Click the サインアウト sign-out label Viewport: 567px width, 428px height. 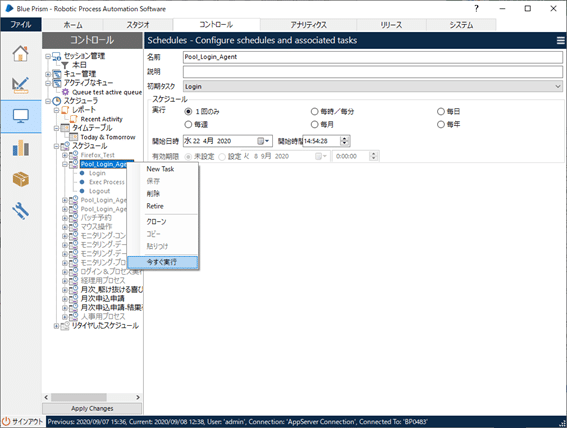click(x=28, y=421)
